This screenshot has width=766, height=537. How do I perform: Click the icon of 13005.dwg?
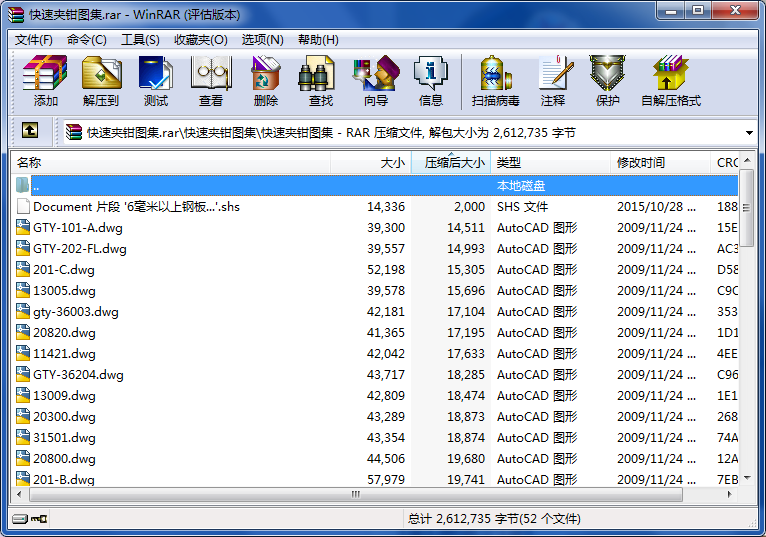22,290
